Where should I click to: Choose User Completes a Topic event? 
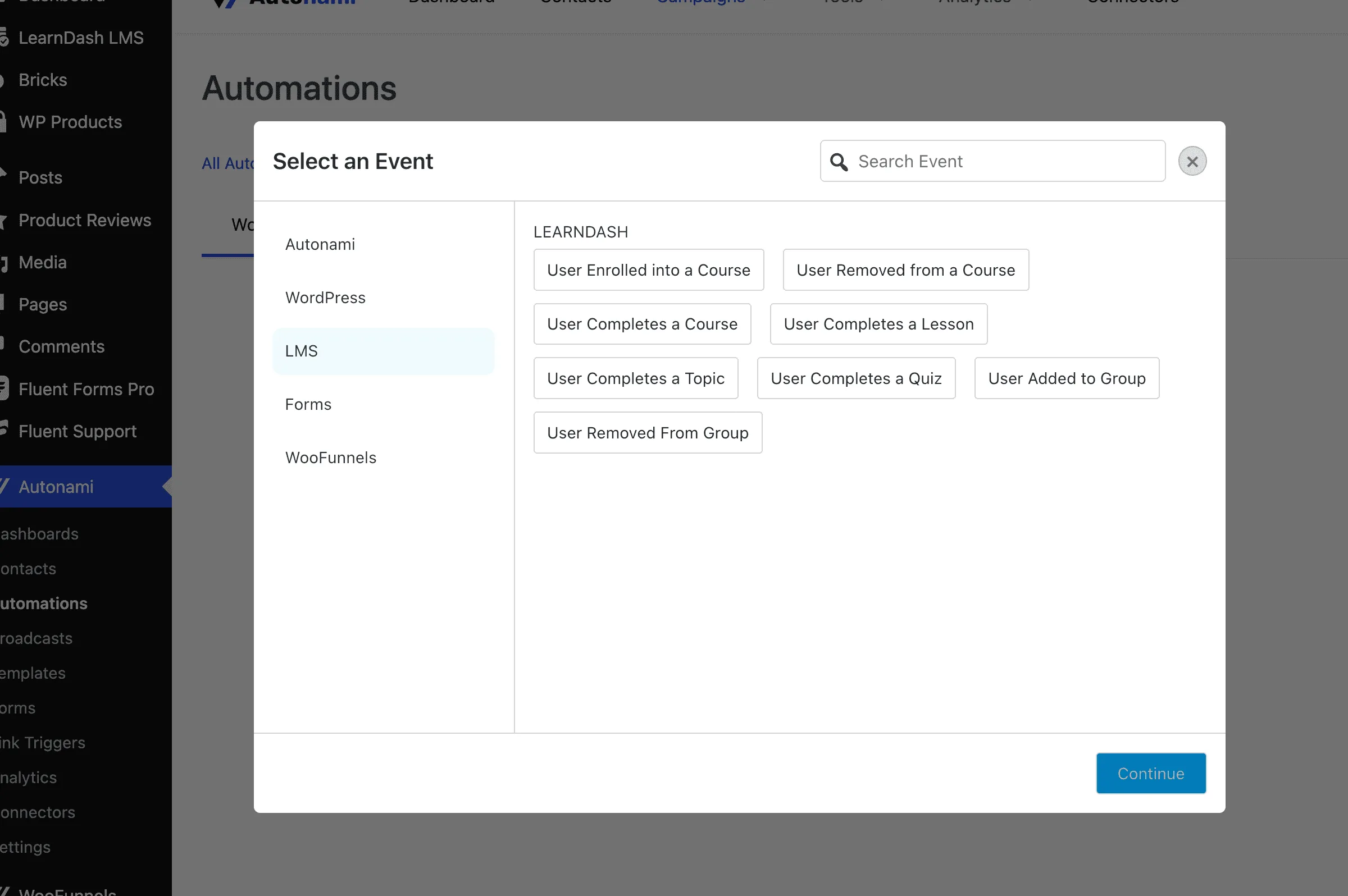636,378
